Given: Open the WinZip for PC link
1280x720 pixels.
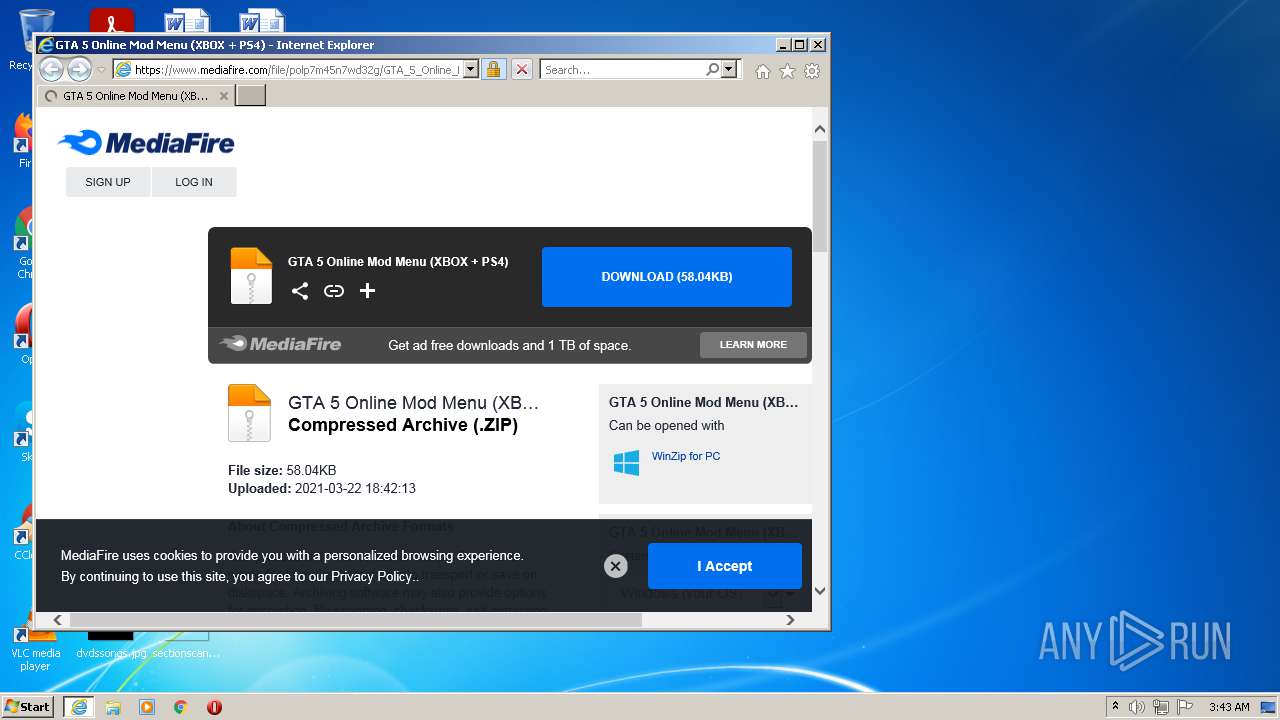Looking at the screenshot, I should (686, 456).
